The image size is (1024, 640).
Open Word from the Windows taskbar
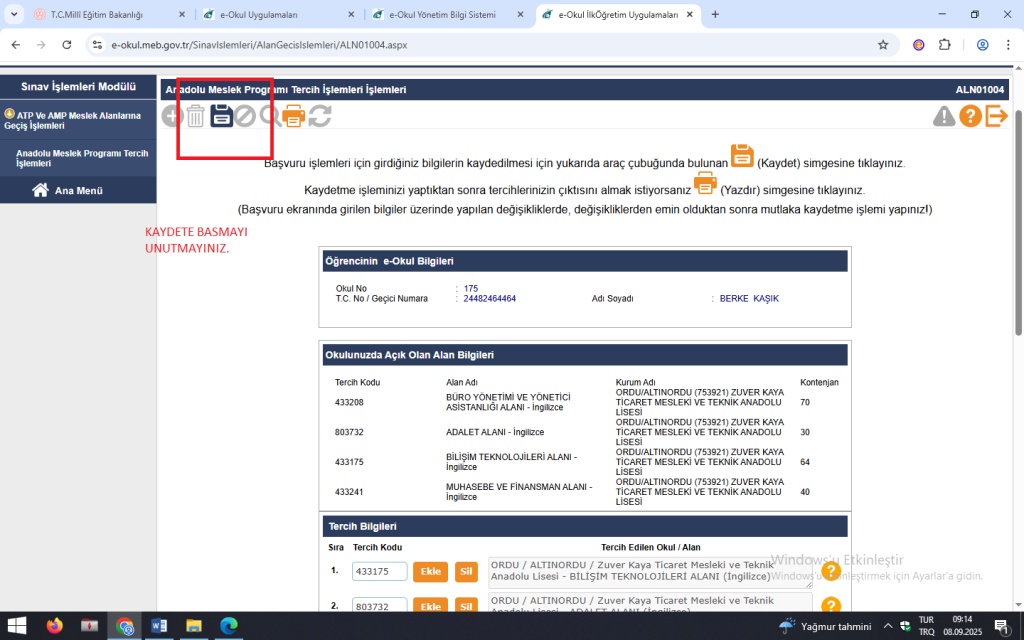[158, 626]
